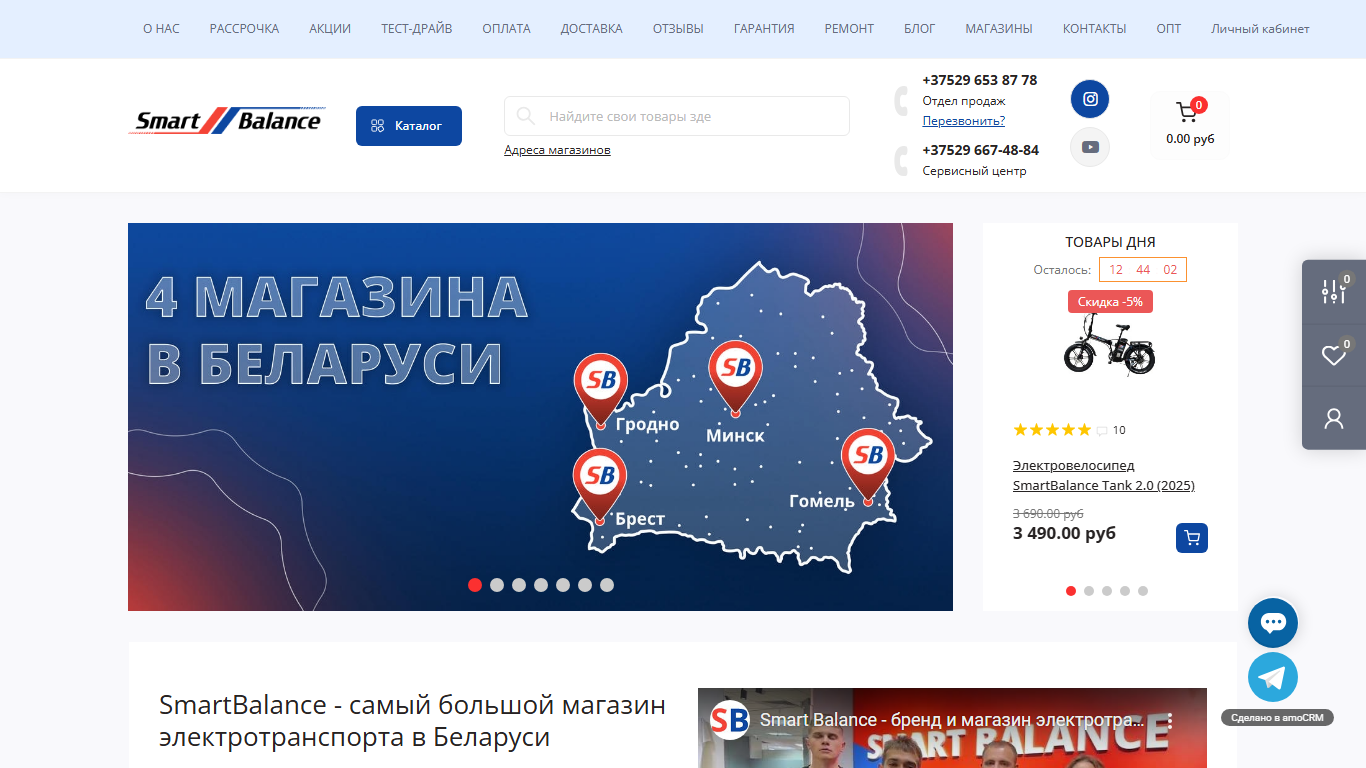1366x768 pixels.
Task: Open the ОТЗЫВЫ menu item
Action: point(678,29)
